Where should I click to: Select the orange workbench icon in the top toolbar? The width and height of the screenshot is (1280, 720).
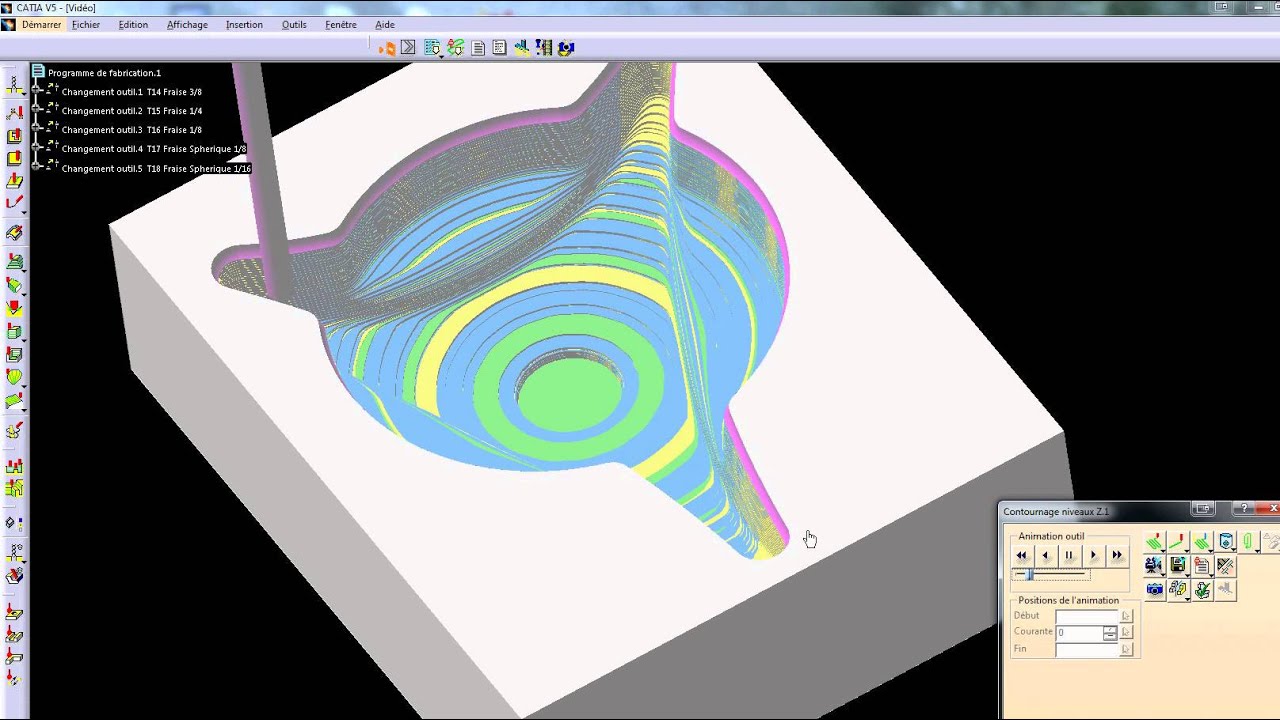click(387, 47)
